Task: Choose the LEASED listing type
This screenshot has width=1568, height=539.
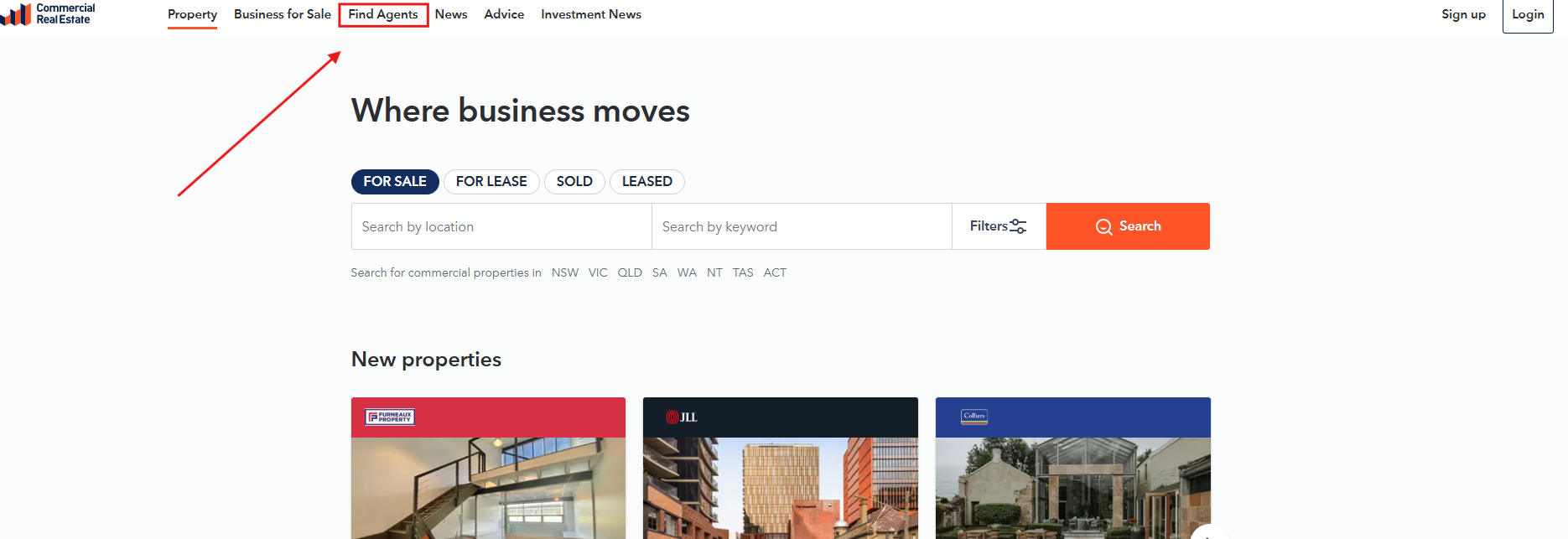Action: 646,182
